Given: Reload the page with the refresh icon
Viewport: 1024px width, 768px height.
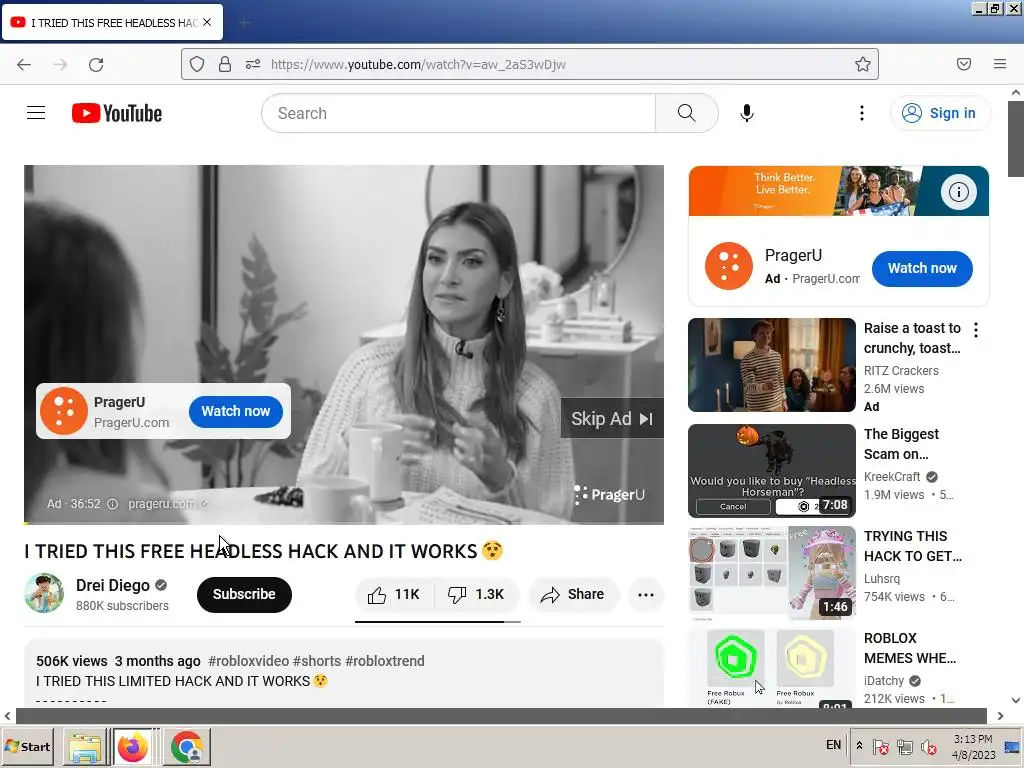Looking at the screenshot, I should 96,64.
